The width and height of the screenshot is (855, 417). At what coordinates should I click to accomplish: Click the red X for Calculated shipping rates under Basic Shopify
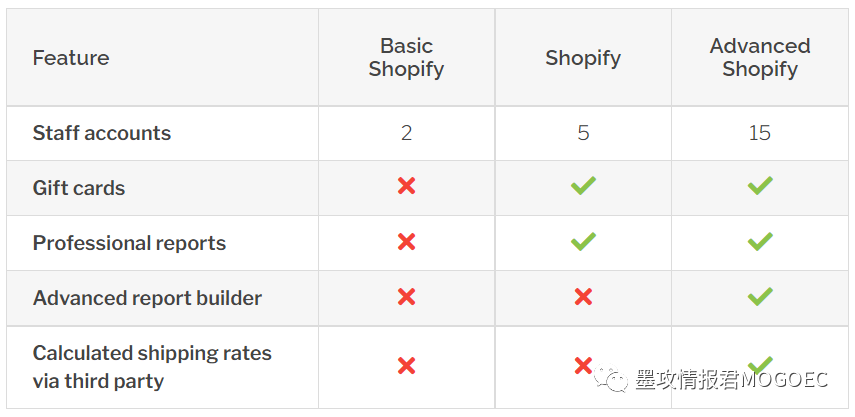point(406,365)
